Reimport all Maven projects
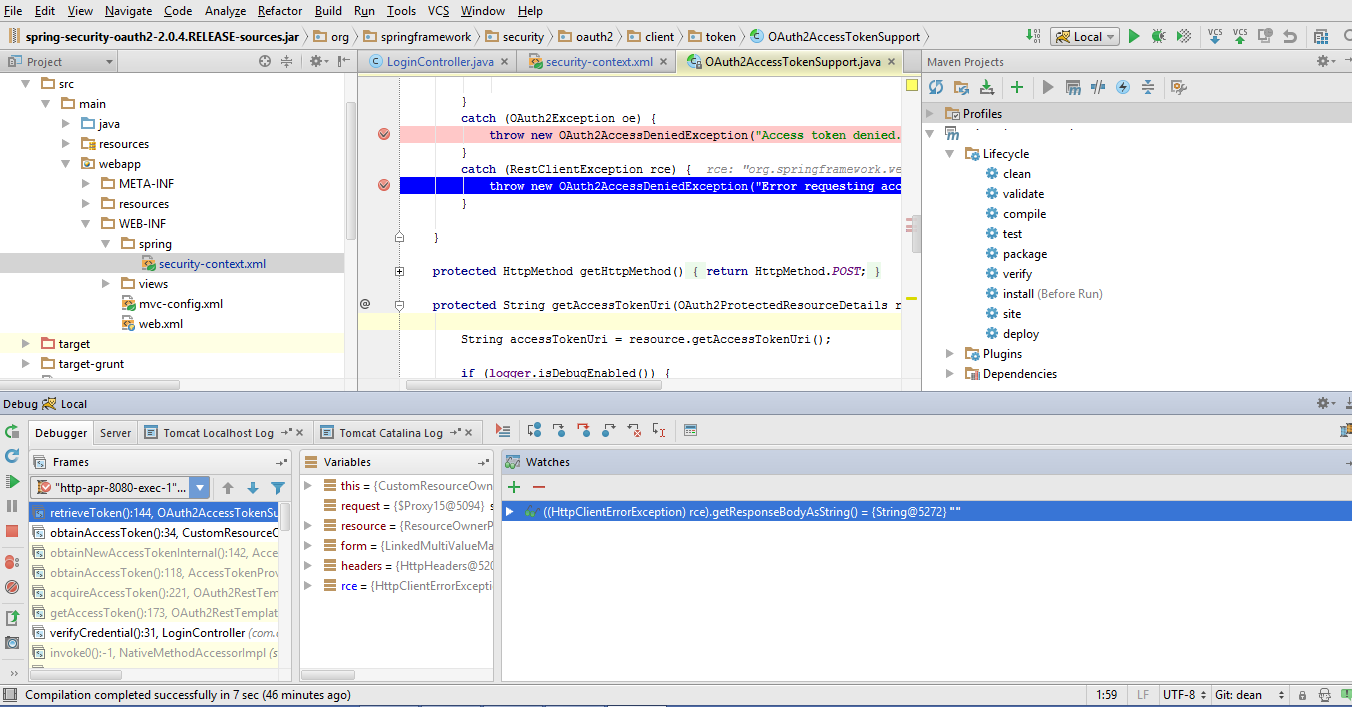 click(x=936, y=88)
